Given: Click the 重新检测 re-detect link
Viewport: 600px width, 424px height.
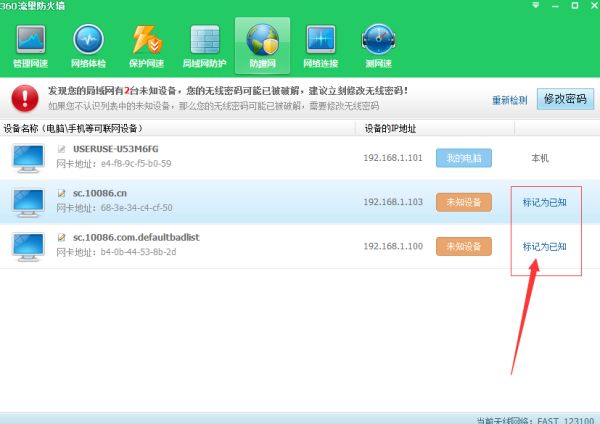Looking at the screenshot, I should (x=510, y=100).
